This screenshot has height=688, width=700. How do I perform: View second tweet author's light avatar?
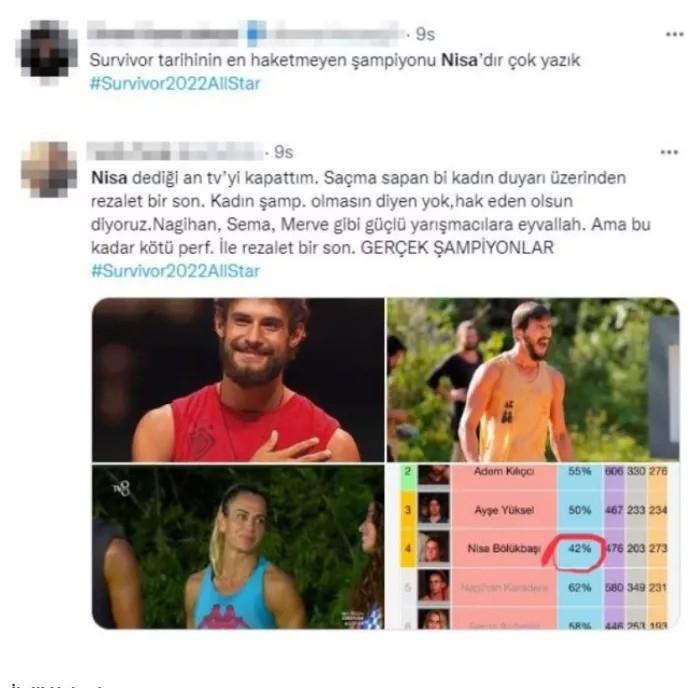[49, 169]
